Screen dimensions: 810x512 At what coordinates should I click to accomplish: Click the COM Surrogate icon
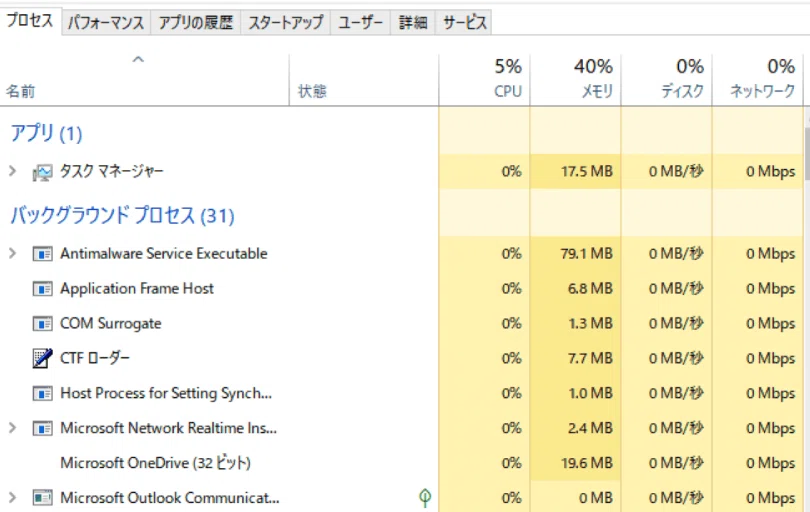(x=42, y=323)
